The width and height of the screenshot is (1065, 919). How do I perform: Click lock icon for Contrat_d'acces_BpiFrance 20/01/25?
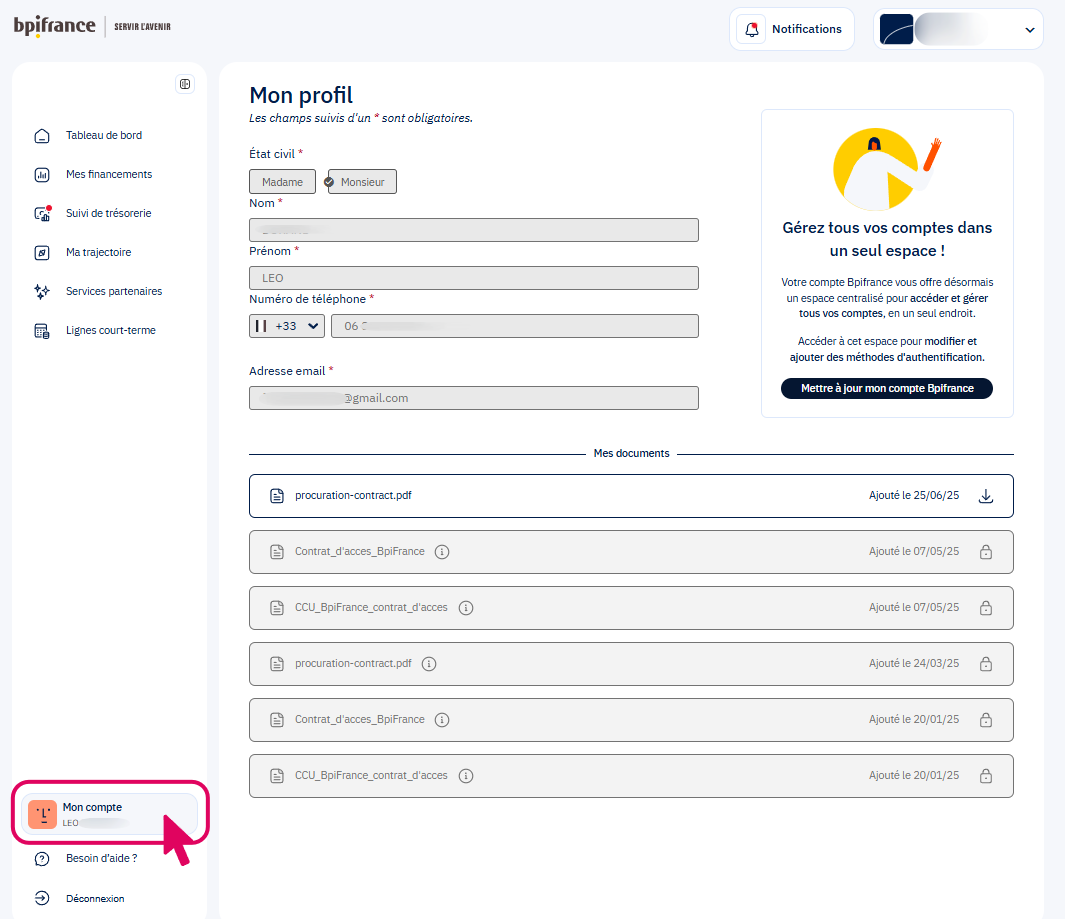986,720
